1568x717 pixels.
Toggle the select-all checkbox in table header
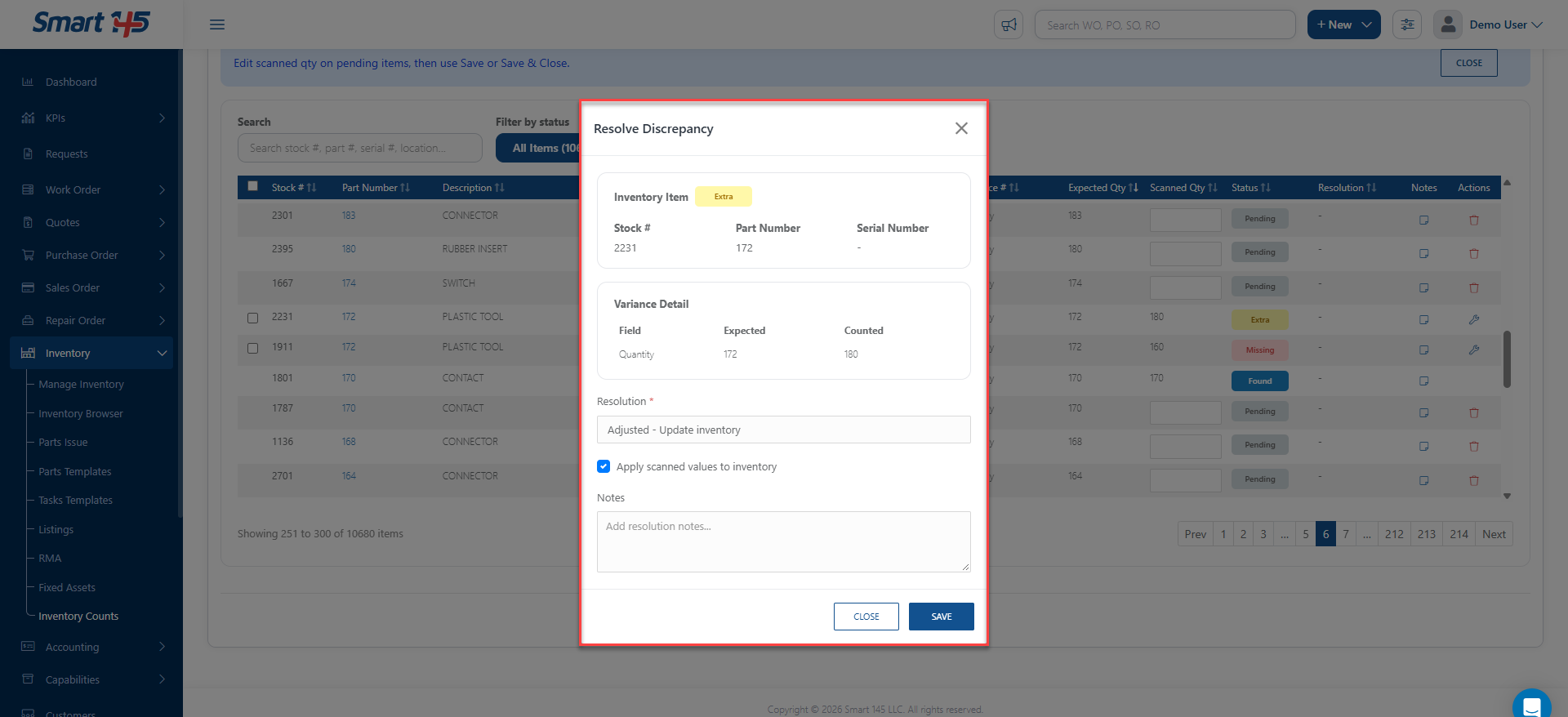coord(252,186)
